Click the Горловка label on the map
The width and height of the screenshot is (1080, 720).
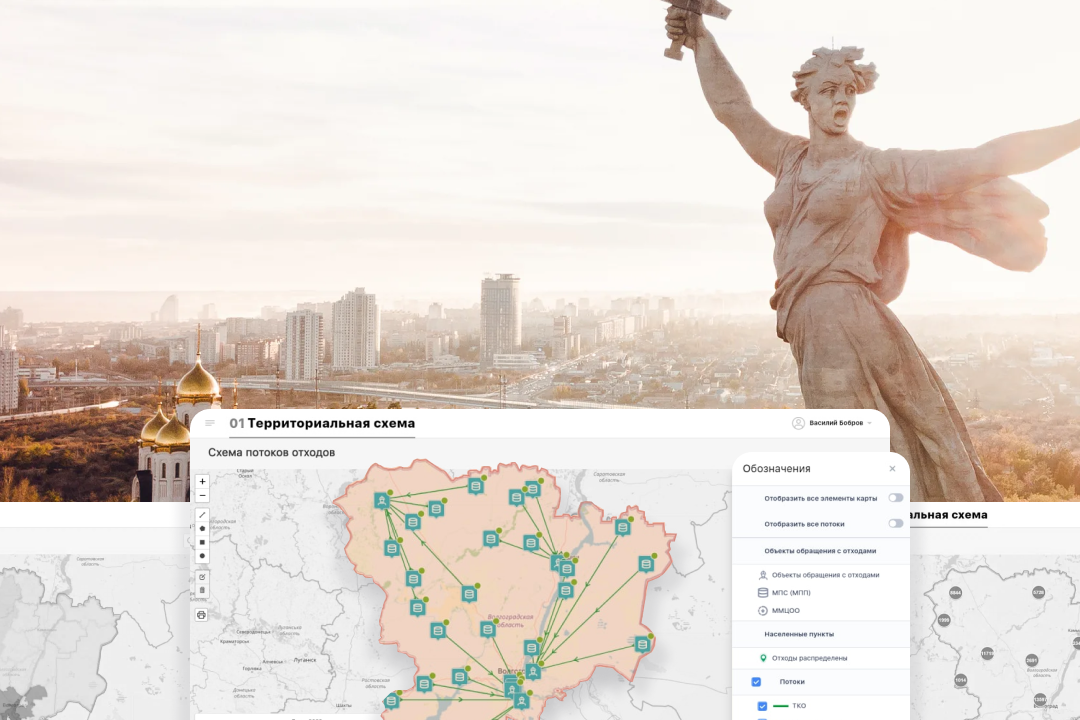click(251, 668)
